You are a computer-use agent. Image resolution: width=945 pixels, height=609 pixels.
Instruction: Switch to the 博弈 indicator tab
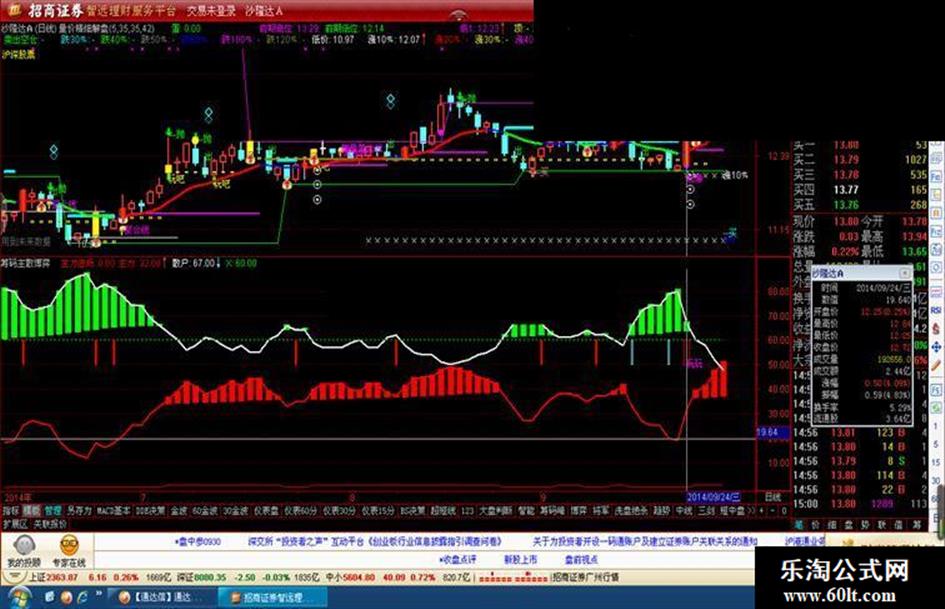coord(579,511)
